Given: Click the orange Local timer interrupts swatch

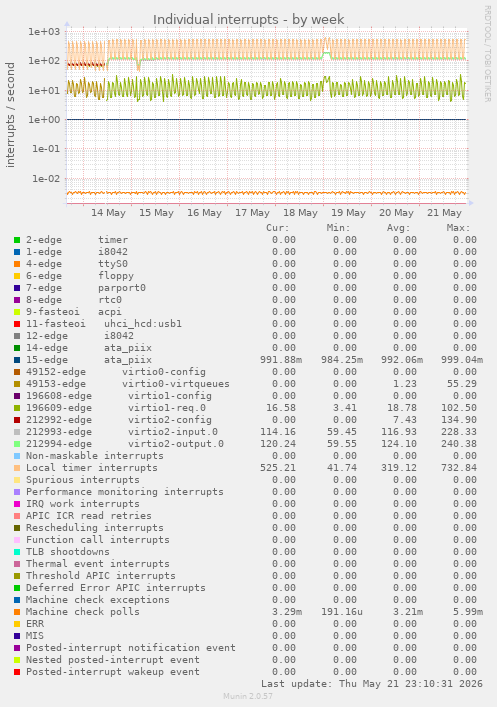Looking at the screenshot, I should (17, 468).
